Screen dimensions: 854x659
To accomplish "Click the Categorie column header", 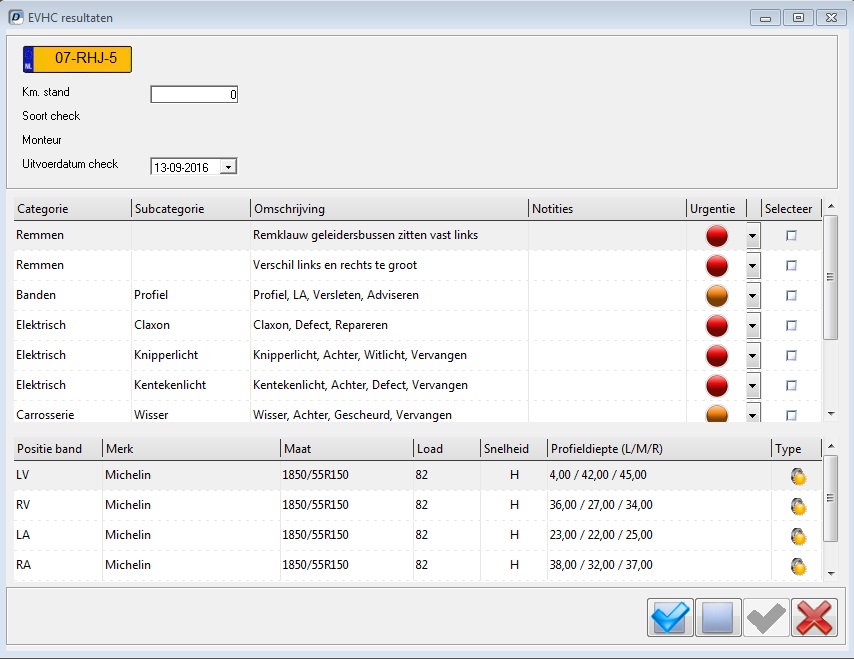I will click(x=72, y=209).
